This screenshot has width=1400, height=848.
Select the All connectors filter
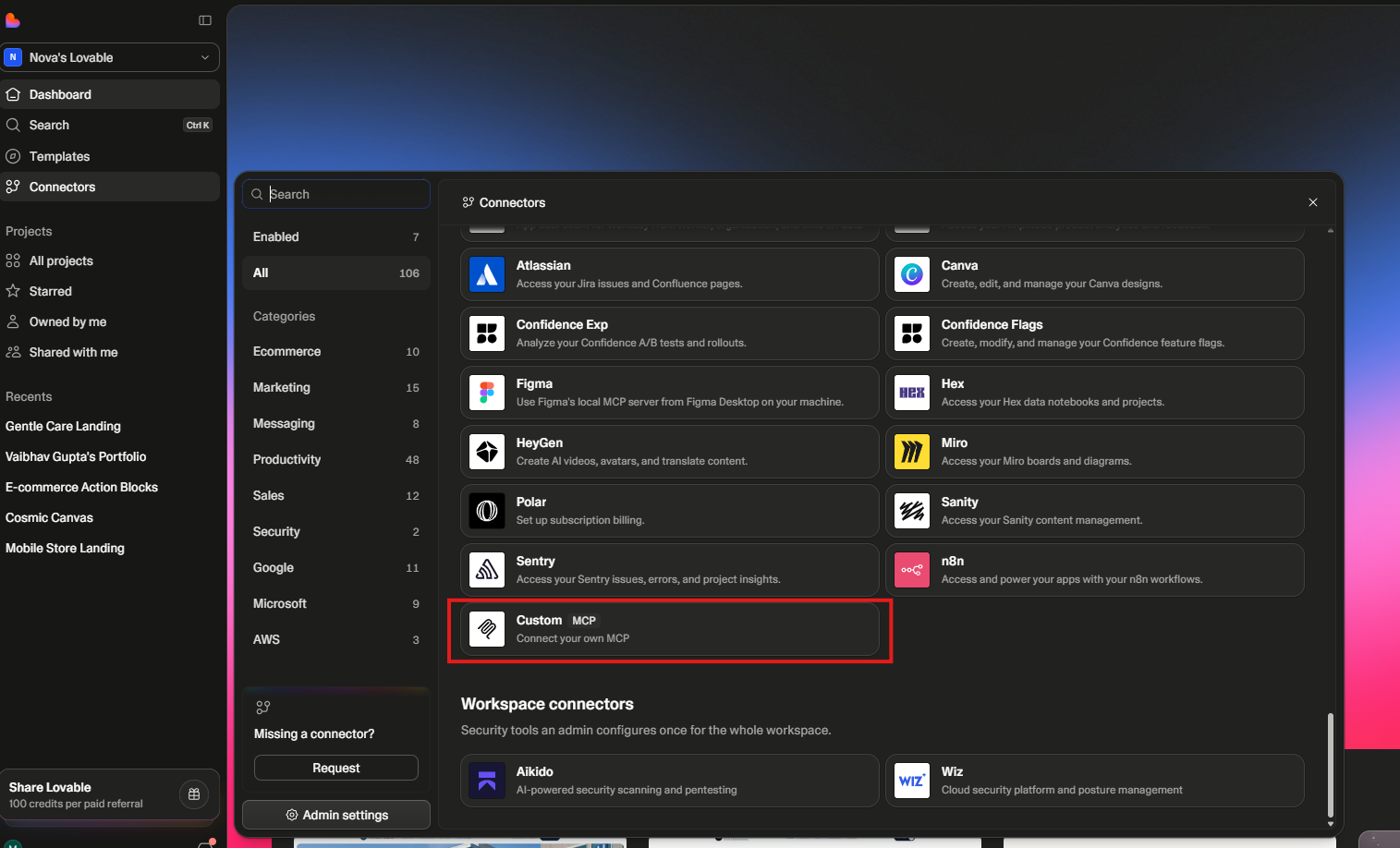coord(336,273)
